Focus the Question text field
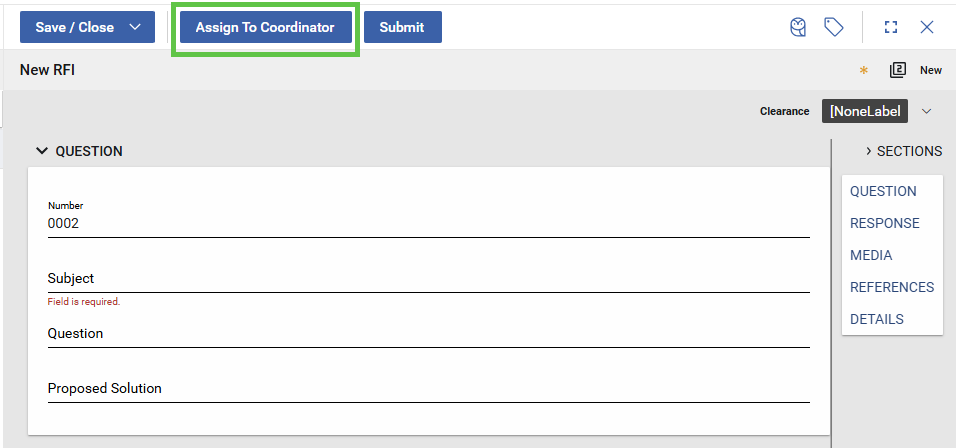 (428, 334)
